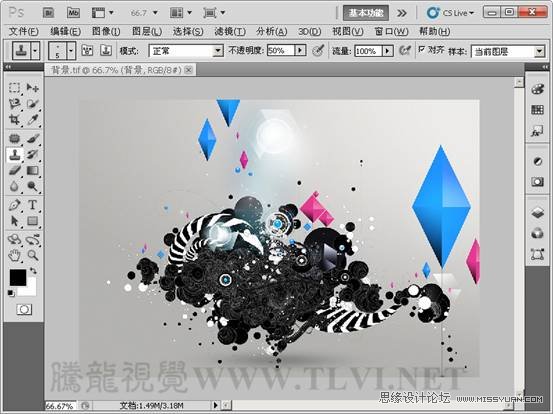Select the Rectangular Marquee tool

14,87
